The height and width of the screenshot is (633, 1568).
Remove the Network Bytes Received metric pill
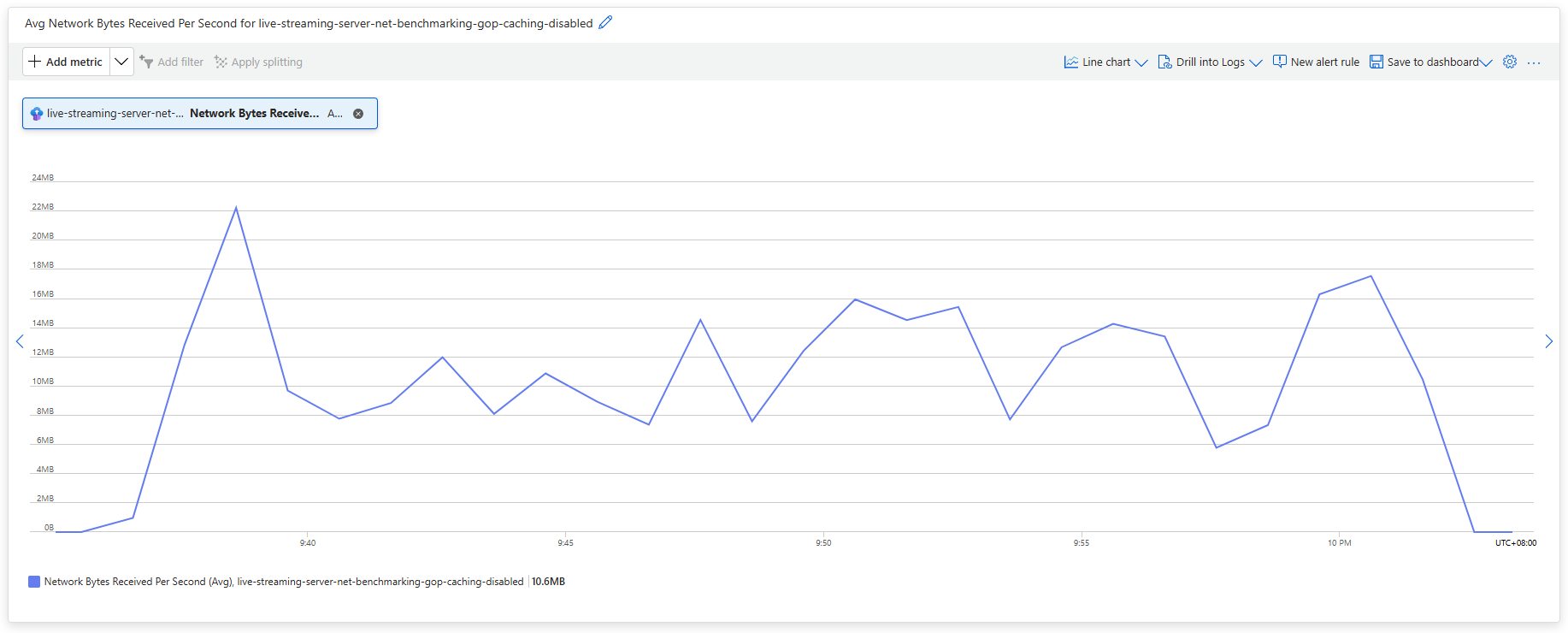tap(358, 114)
